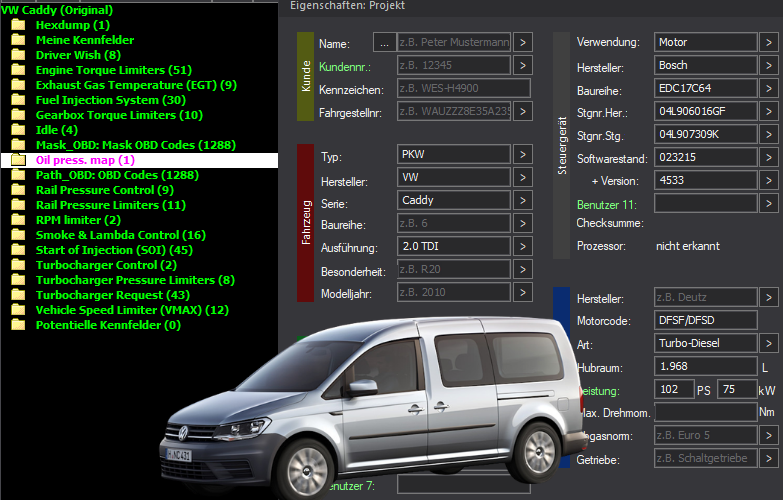
Task: Open the arrow next to Serie Caddy
Action: tap(522, 200)
